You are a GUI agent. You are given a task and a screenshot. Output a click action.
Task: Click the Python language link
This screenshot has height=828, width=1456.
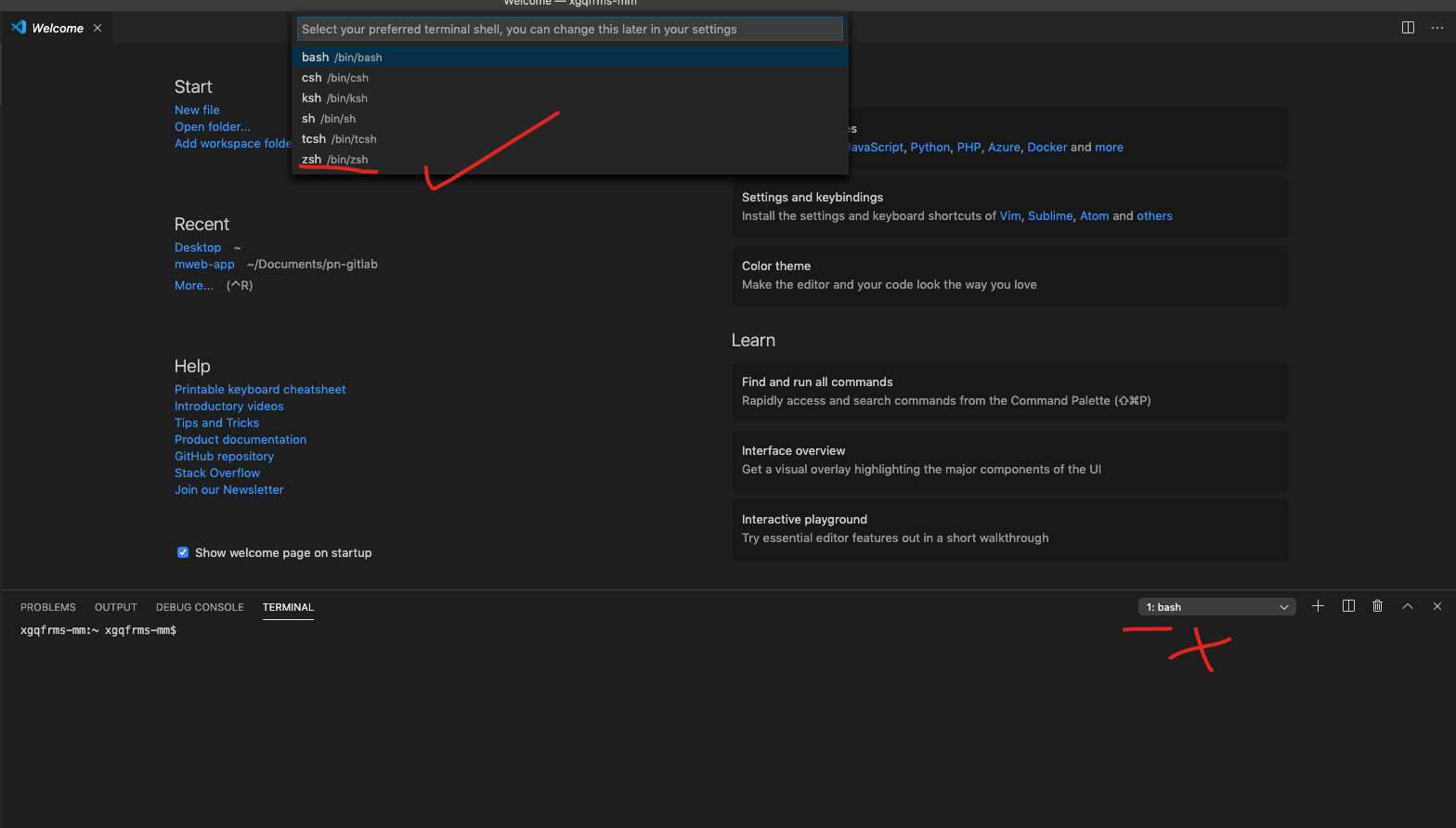tap(930, 147)
